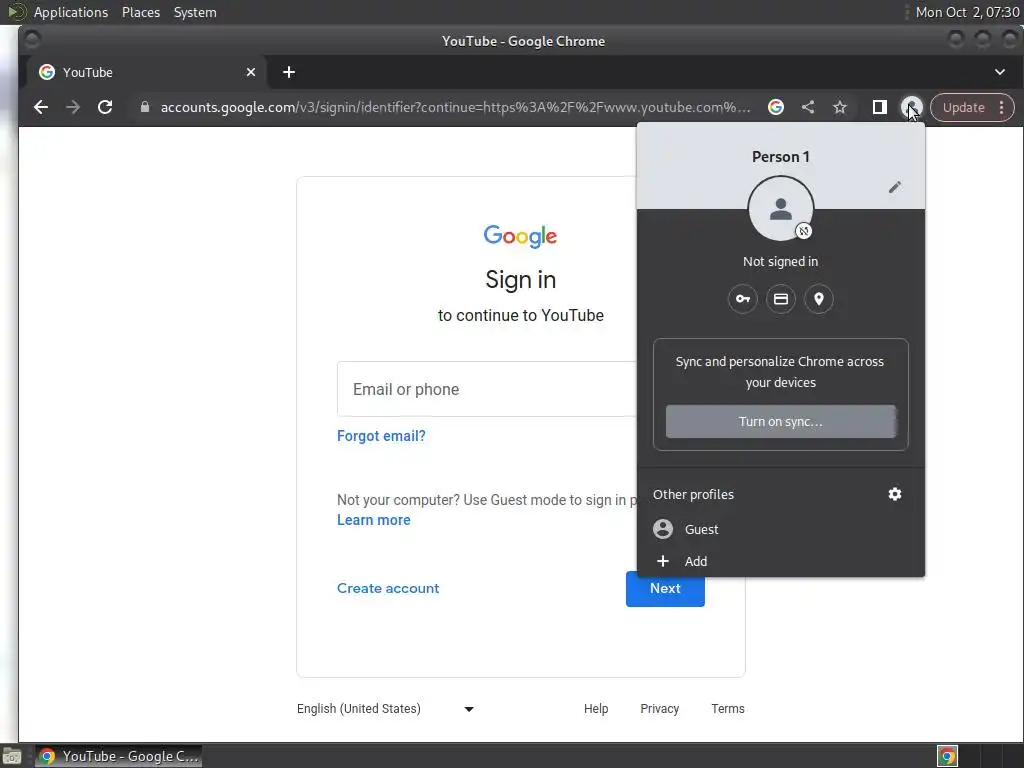Image resolution: width=1024 pixels, height=768 pixels.
Task: Expand the tab search chevron
Action: pyautogui.click(x=1000, y=72)
